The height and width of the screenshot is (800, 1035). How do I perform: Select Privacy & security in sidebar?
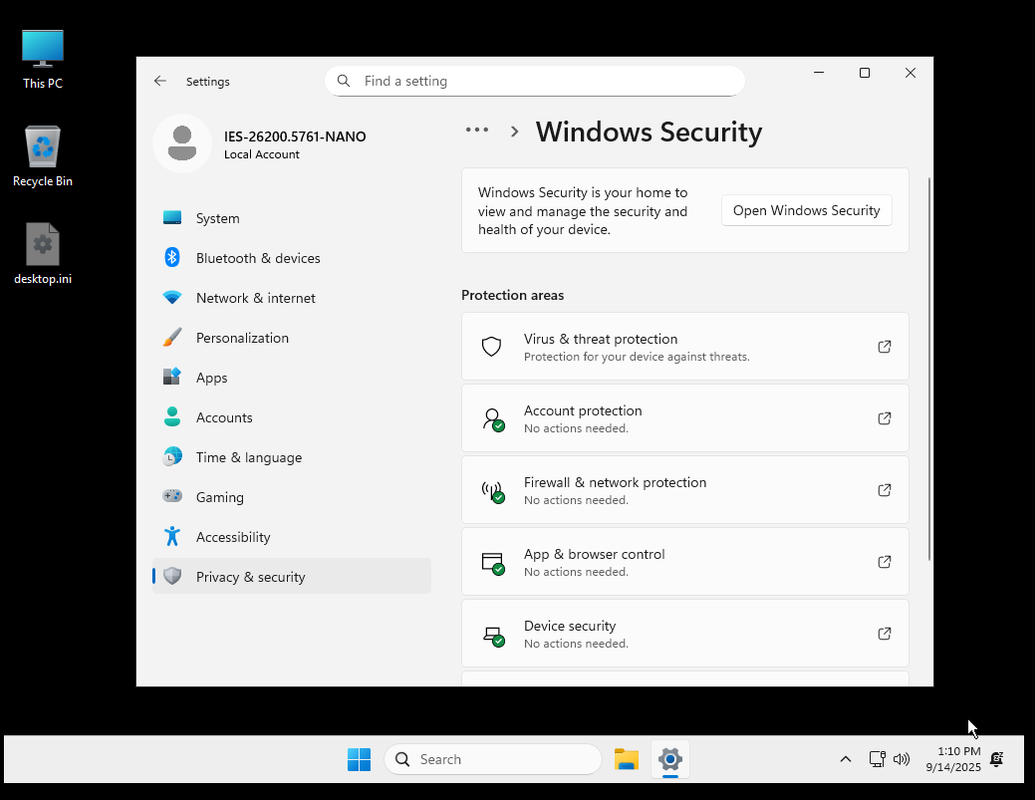point(291,577)
